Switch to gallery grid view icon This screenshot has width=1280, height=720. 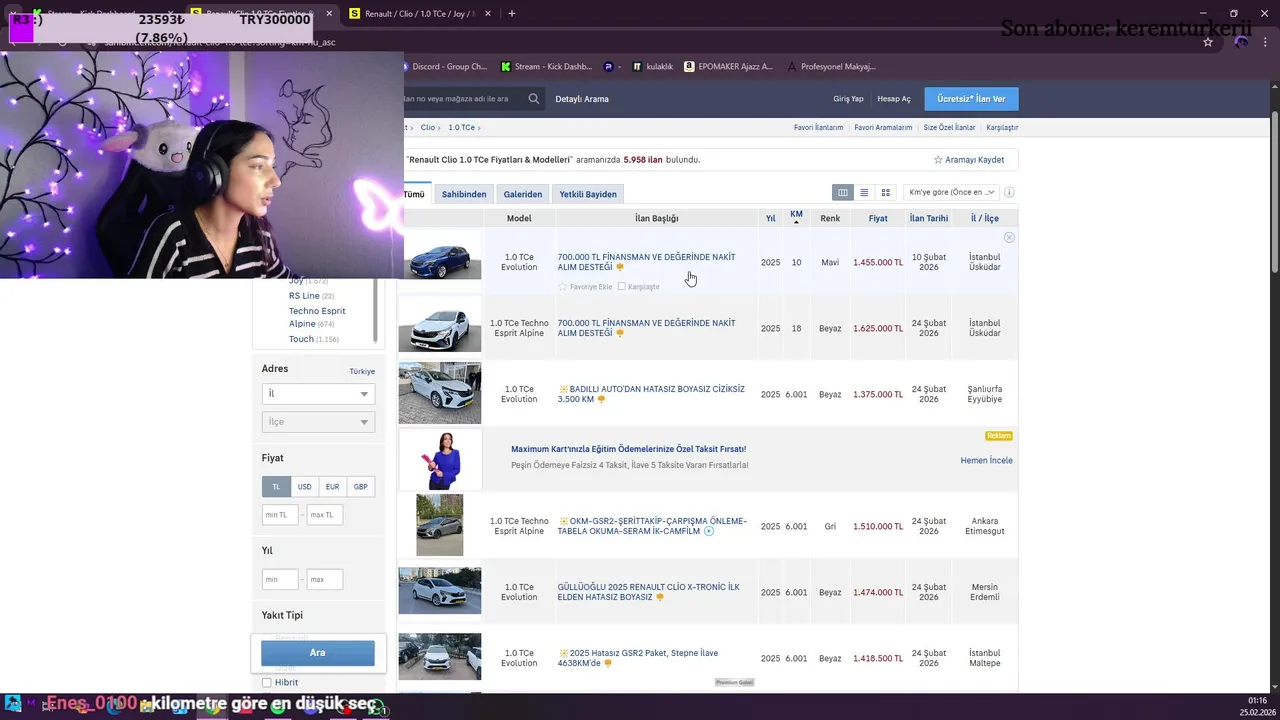coord(885,192)
